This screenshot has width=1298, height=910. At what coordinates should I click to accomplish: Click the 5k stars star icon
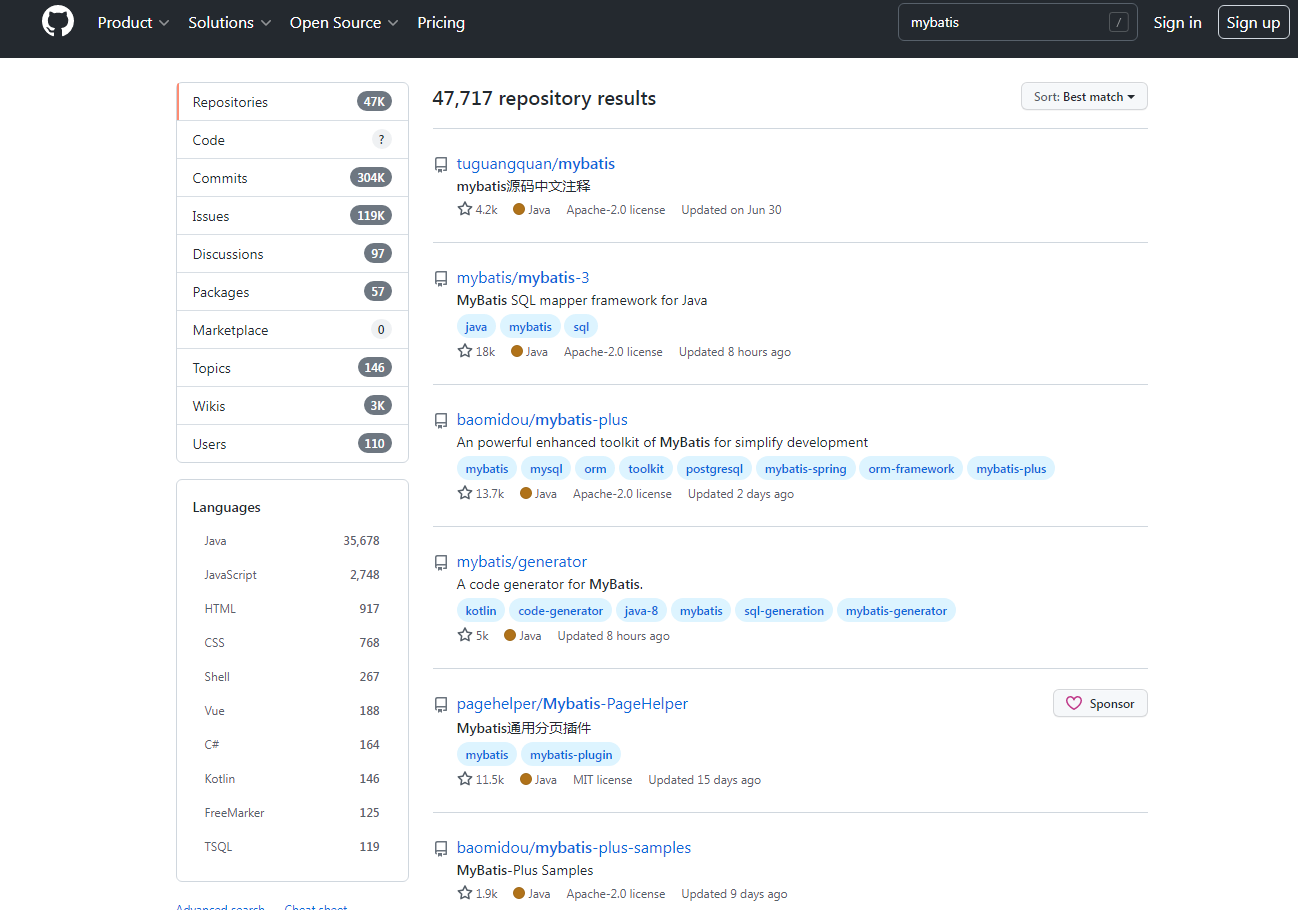point(465,635)
